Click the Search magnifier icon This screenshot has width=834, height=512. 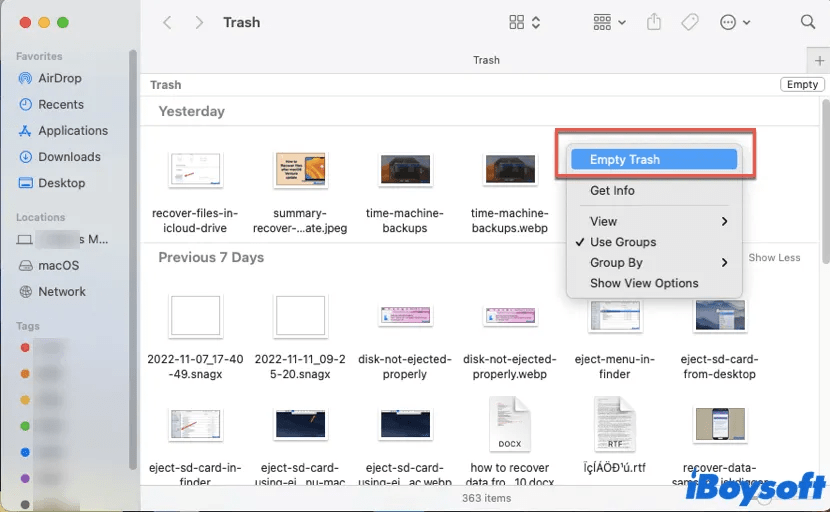(x=807, y=22)
